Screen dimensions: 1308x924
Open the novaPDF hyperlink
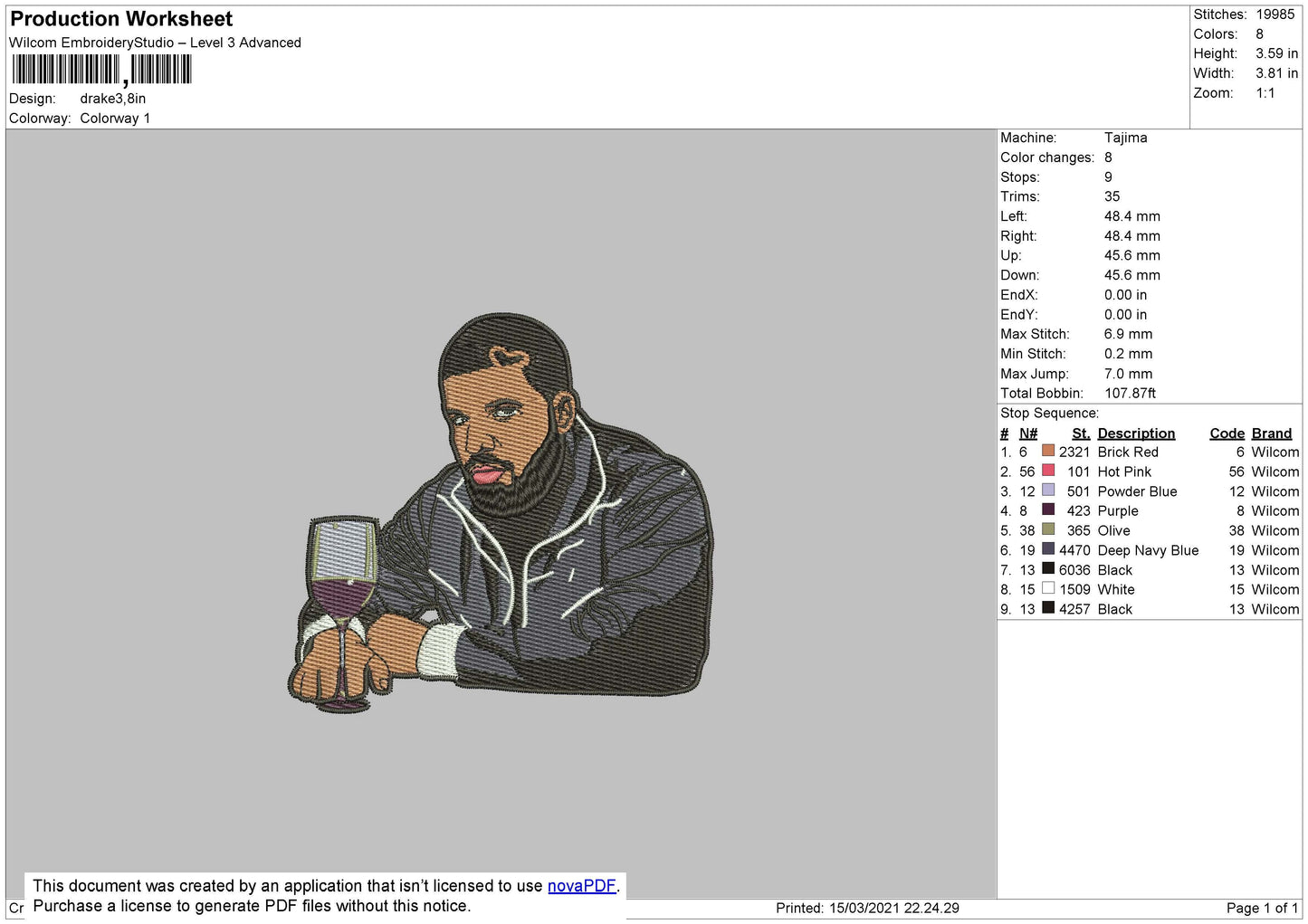click(581, 886)
